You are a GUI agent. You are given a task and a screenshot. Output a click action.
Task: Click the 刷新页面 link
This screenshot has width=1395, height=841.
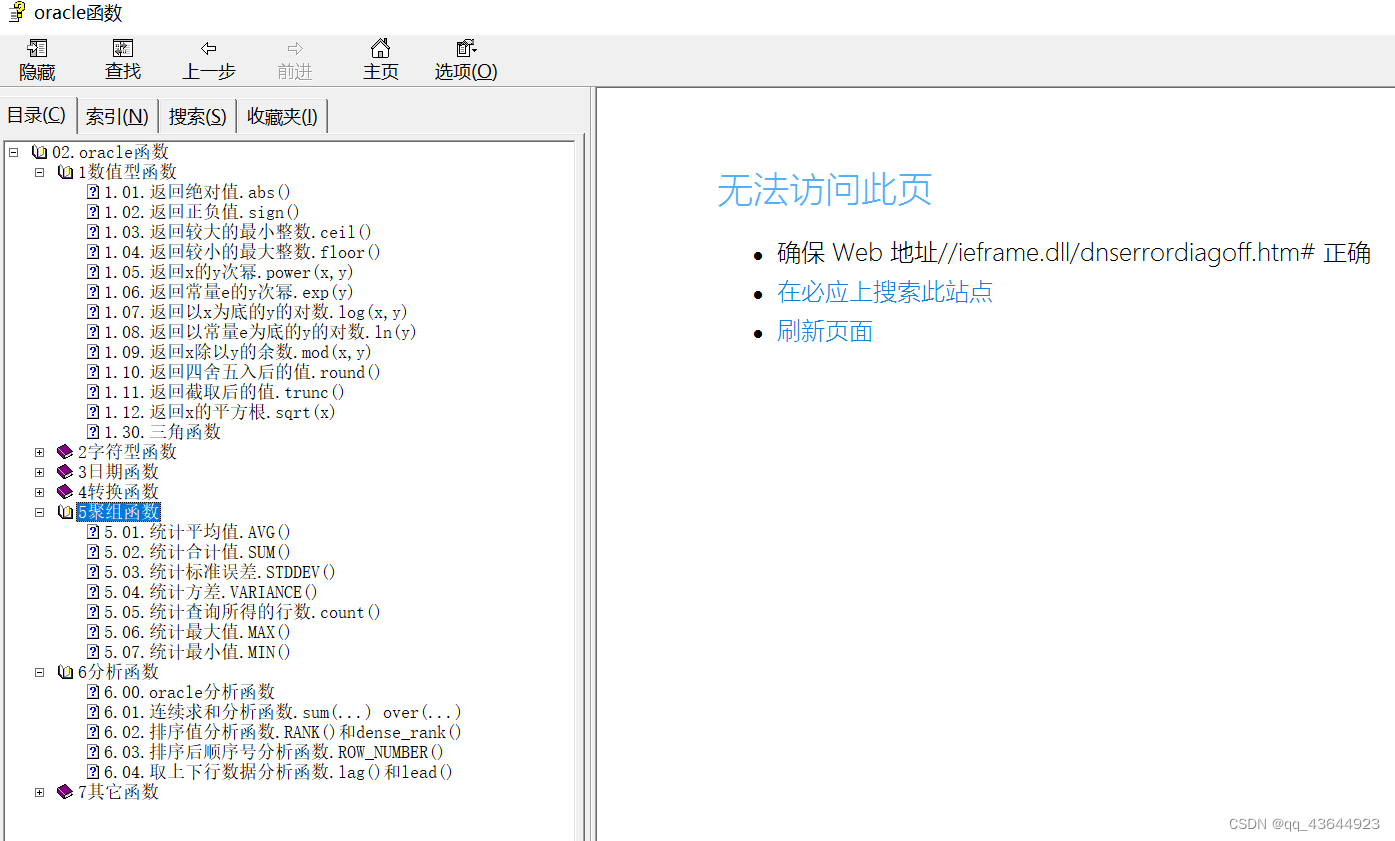tap(825, 331)
